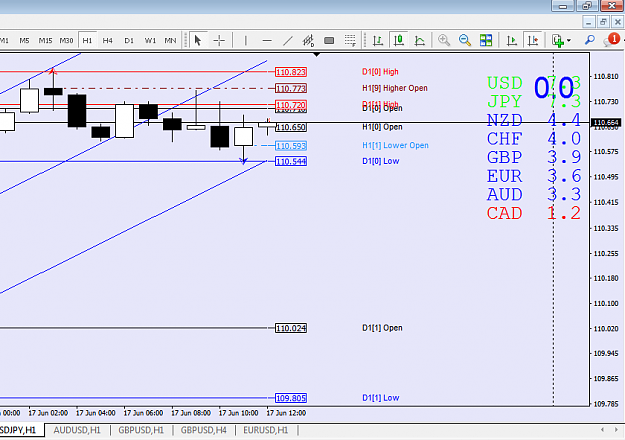Image resolution: width=625 pixels, height=440 pixels.
Task: Click the GBP currency strength row
Action: pyautogui.click(x=534, y=157)
